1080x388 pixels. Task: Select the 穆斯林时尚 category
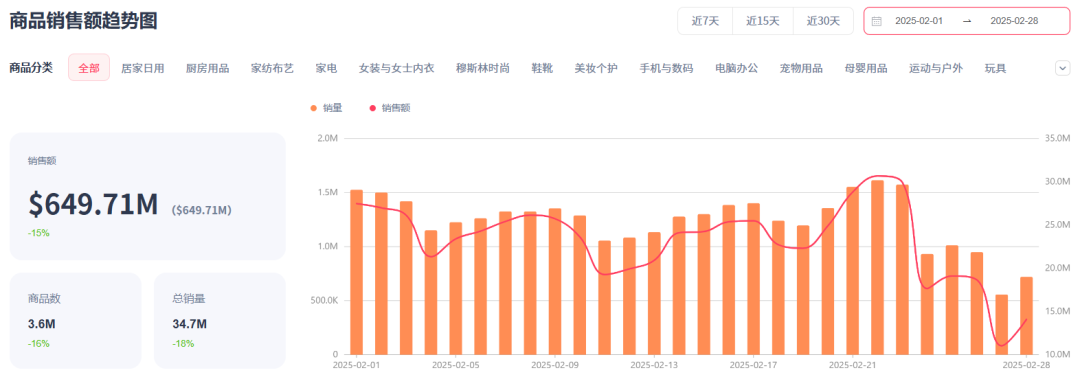483,68
